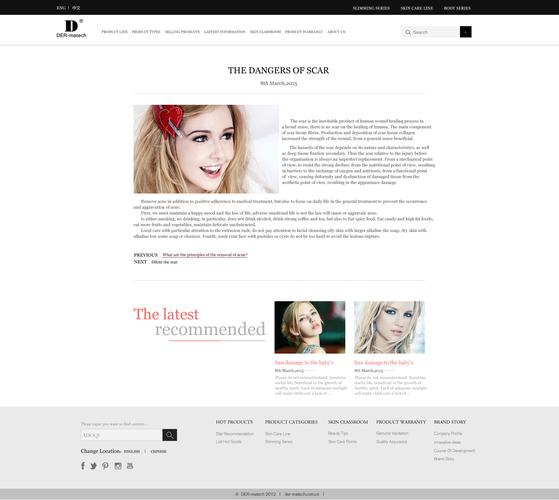Image resolution: width=559 pixels, height=500 pixels.
Task: Click the black header search submit button
Action: click(x=466, y=32)
